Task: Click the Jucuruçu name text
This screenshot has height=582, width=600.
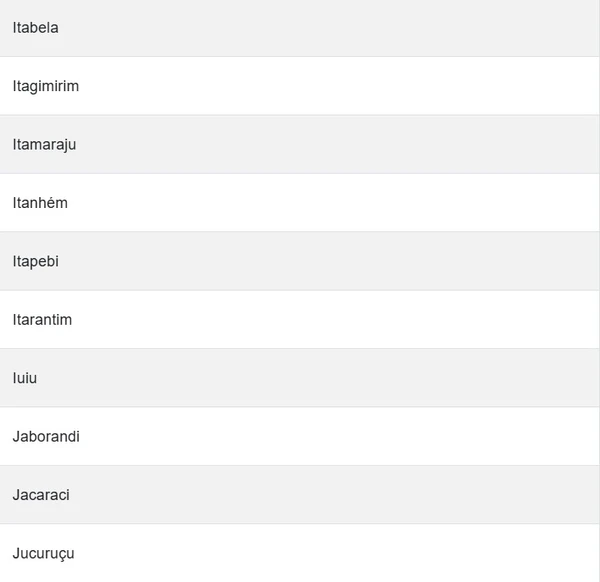Action: (x=44, y=553)
